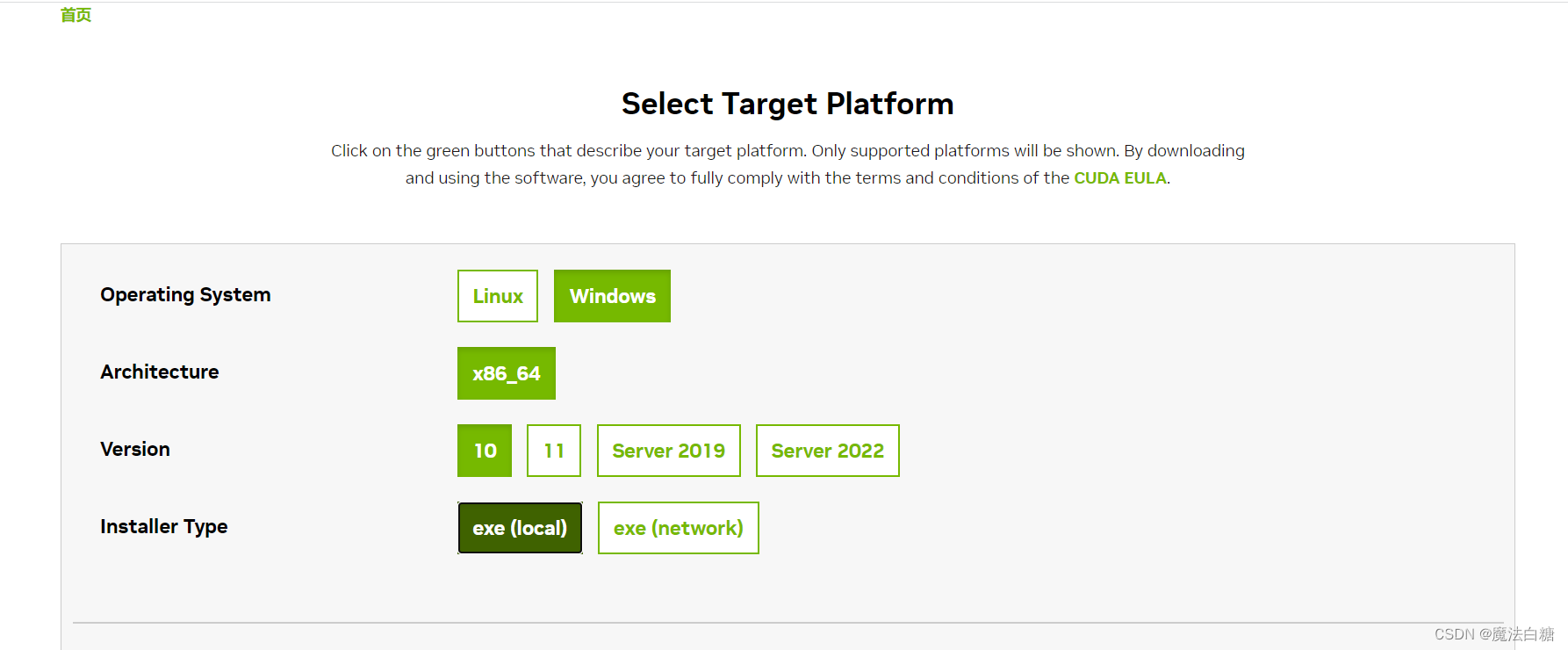Select the Linux operating system button

click(498, 296)
